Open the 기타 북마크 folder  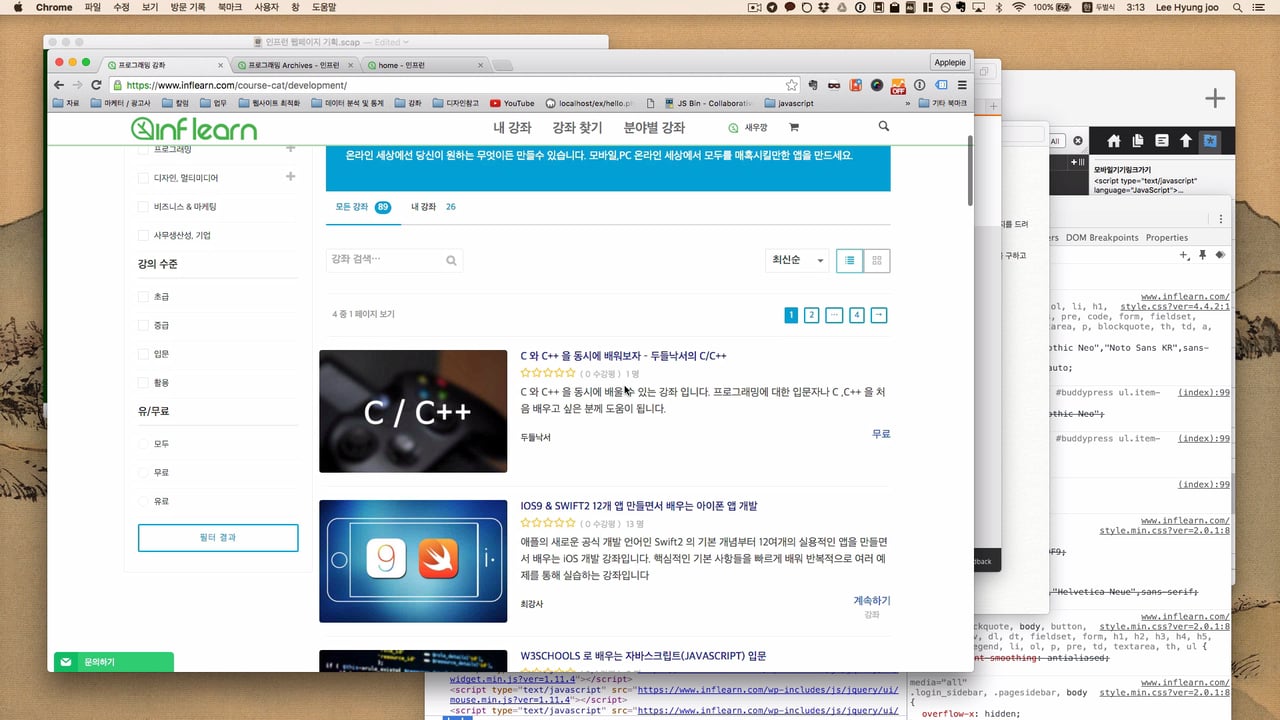(942, 103)
